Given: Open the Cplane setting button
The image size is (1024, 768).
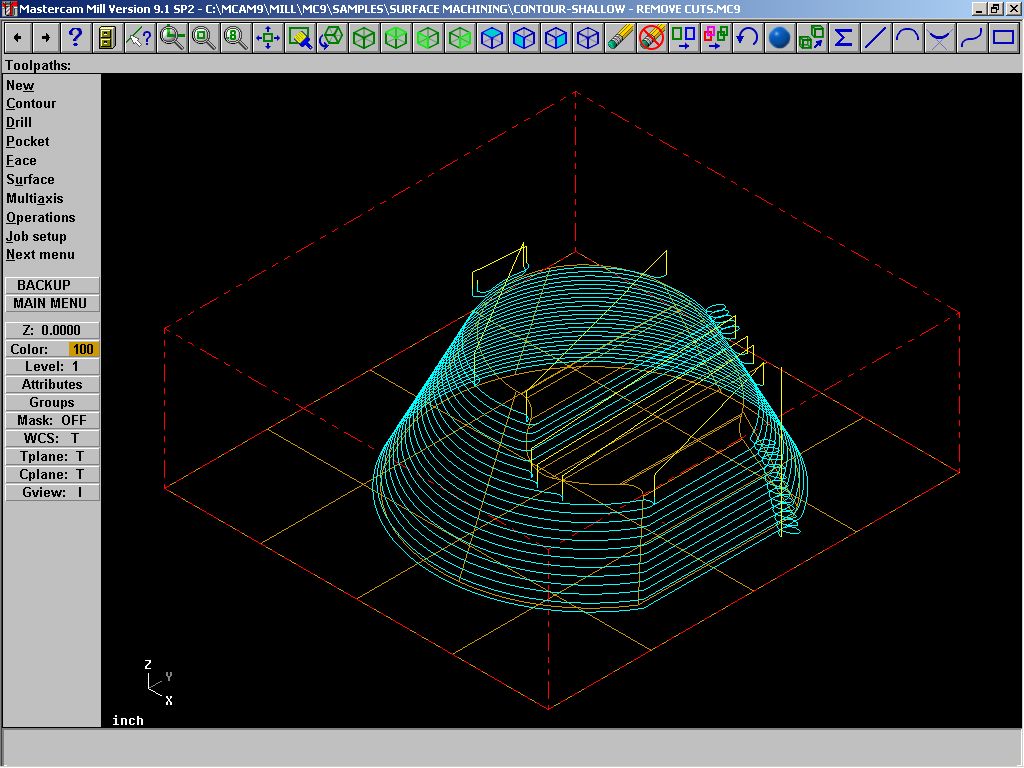Looking at the screenshot, I should (52, 475).
